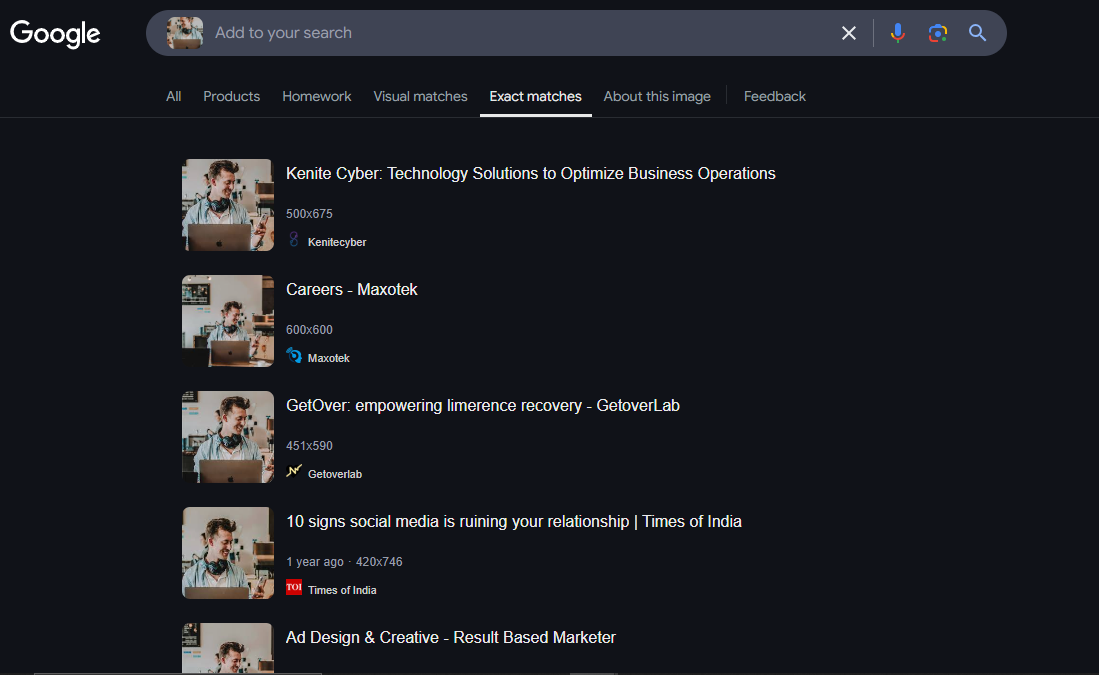Clear the search with the X icon

tap(848, 33)
